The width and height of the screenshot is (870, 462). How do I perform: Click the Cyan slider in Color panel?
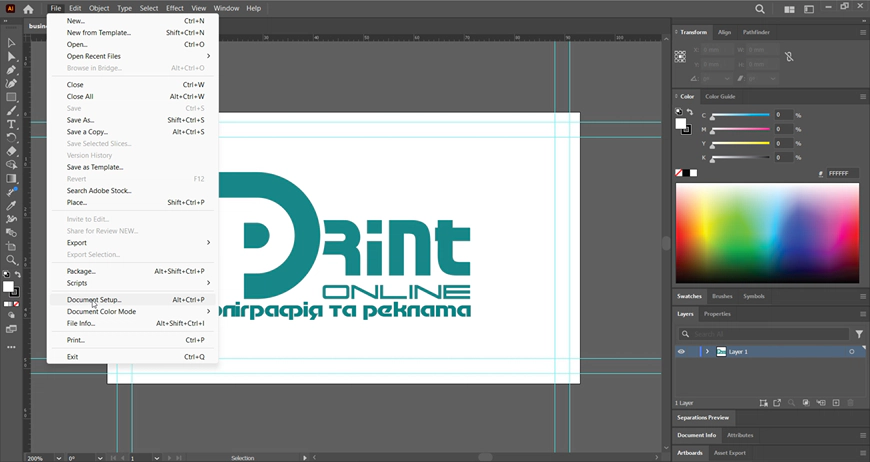click(741, 115)
